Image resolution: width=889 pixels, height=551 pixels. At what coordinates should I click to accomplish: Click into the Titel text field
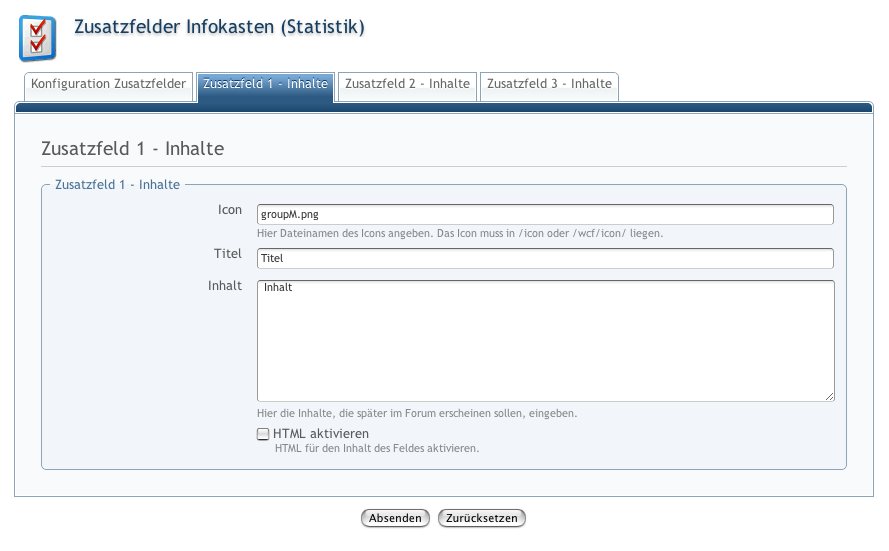tap(545, 258)
